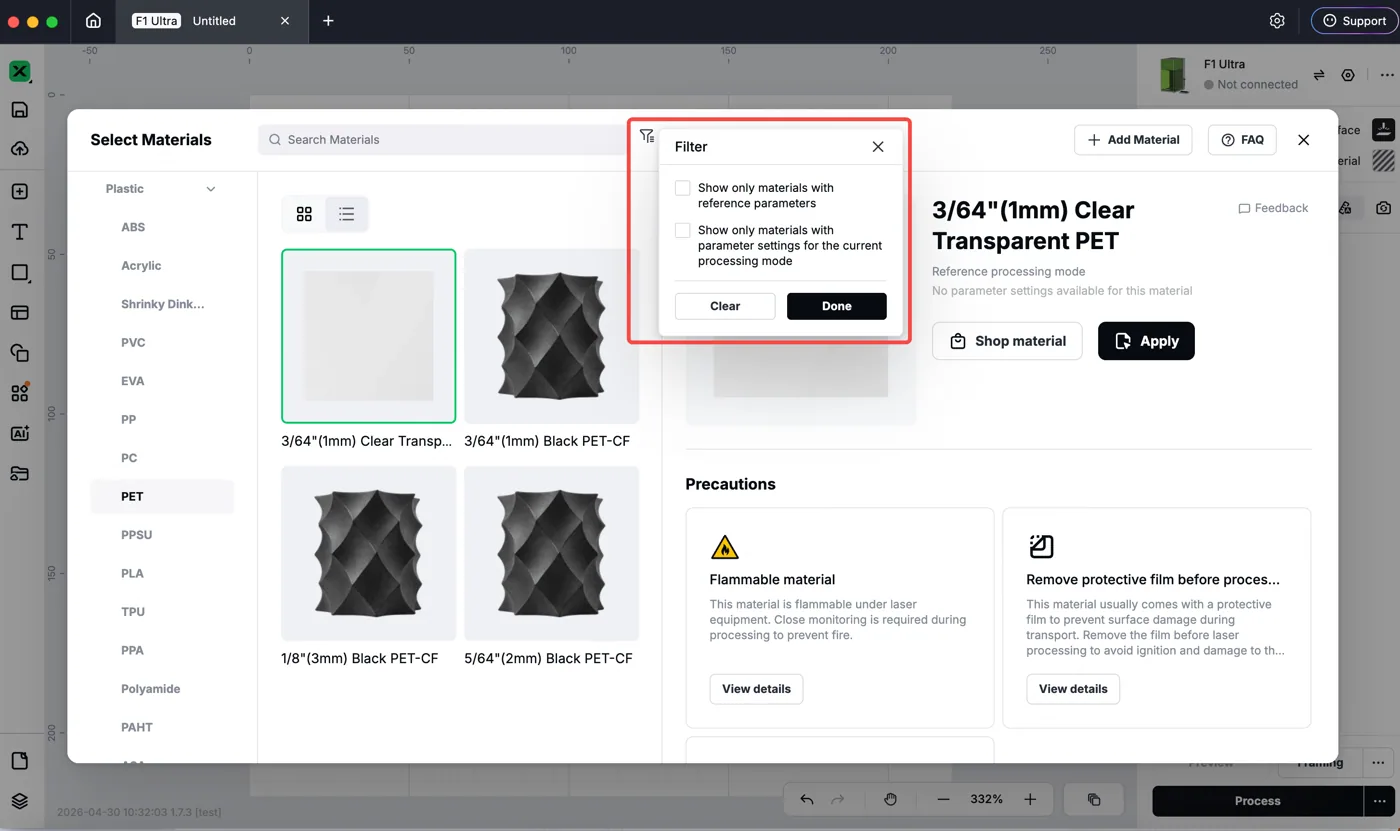This screenshot has height=831, width=1400.
Task: Click the Search Materials field
Action: point(447,140)
